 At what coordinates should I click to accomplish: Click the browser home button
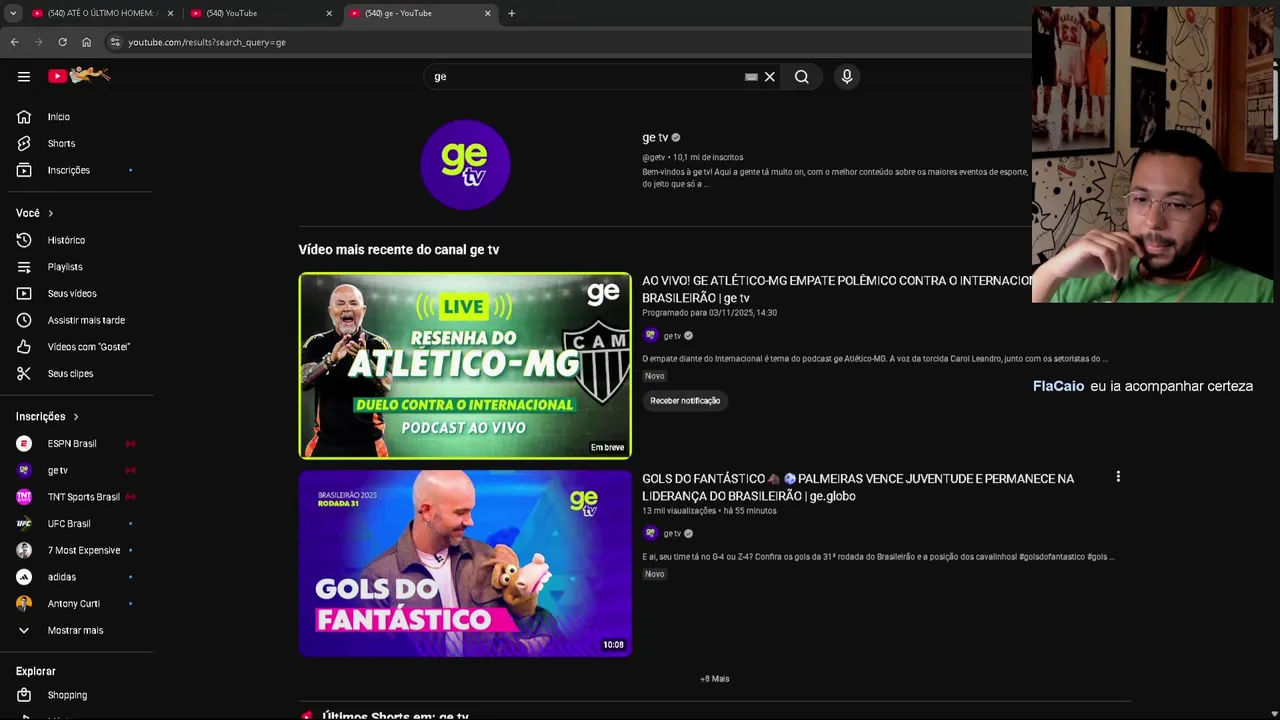click(86, 42)
